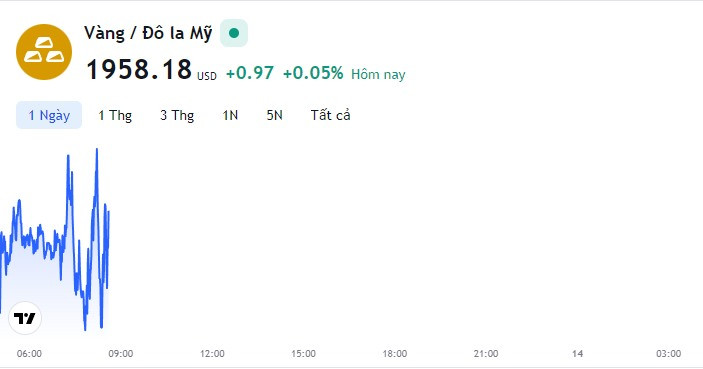Open the Vàng / Đô la Mỹ title
The width and height of the screenshot is (703, 369).
coord(148,33)
